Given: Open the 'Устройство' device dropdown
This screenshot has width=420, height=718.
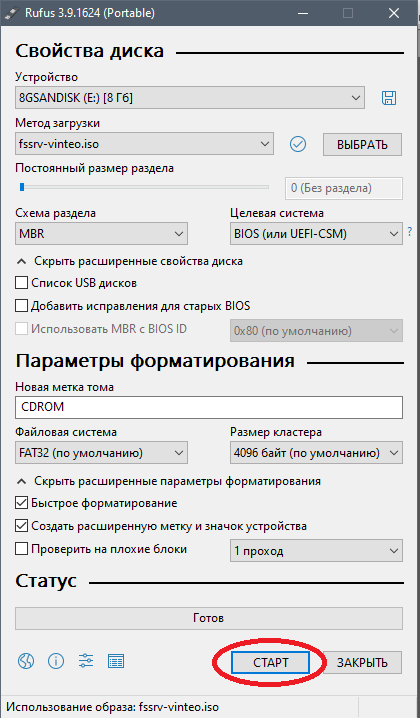Looking at the screenshot, I should coord(190,98).
